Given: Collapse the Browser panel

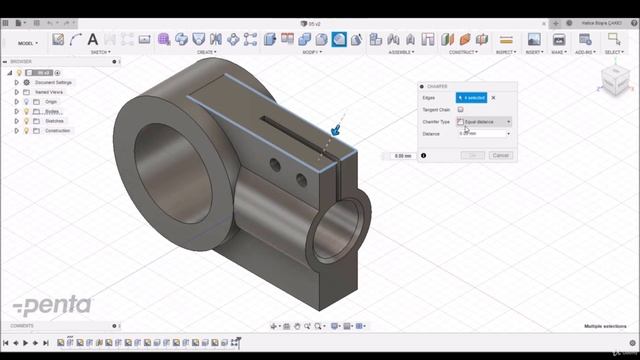Looking at the screenshot, I should click(x=5, y=62).
